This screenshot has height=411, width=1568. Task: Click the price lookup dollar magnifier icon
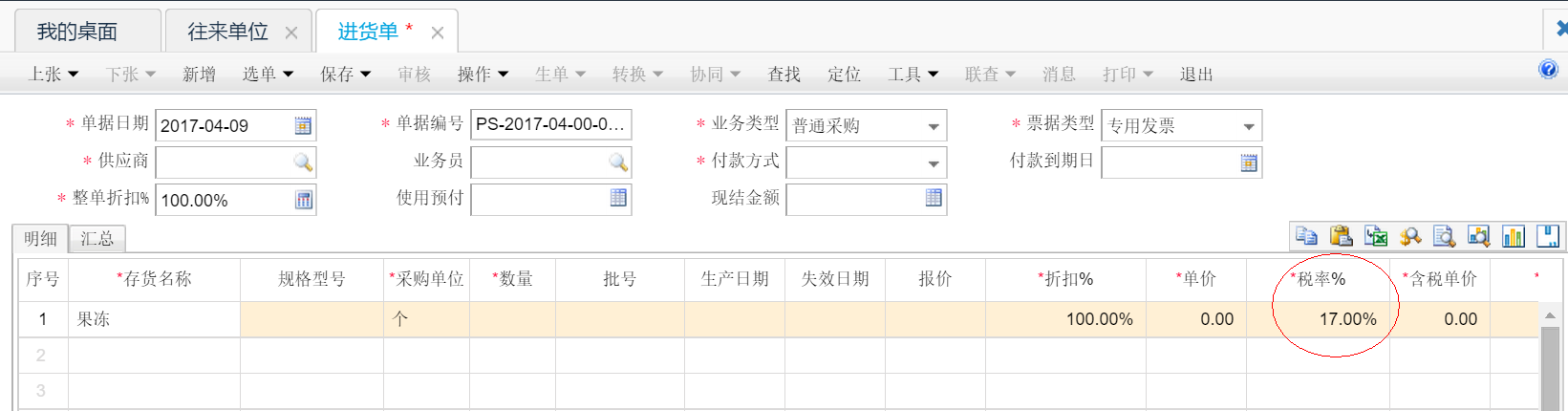[x=1410, y=235]
